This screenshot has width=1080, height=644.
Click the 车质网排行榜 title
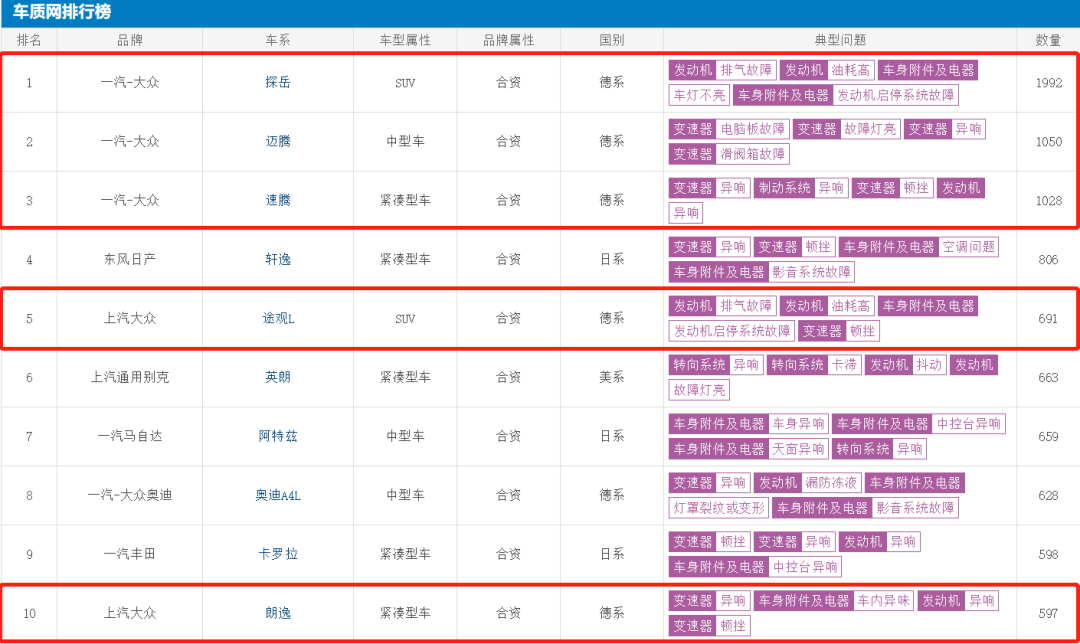pyautogui.click(x=62, y=12)
